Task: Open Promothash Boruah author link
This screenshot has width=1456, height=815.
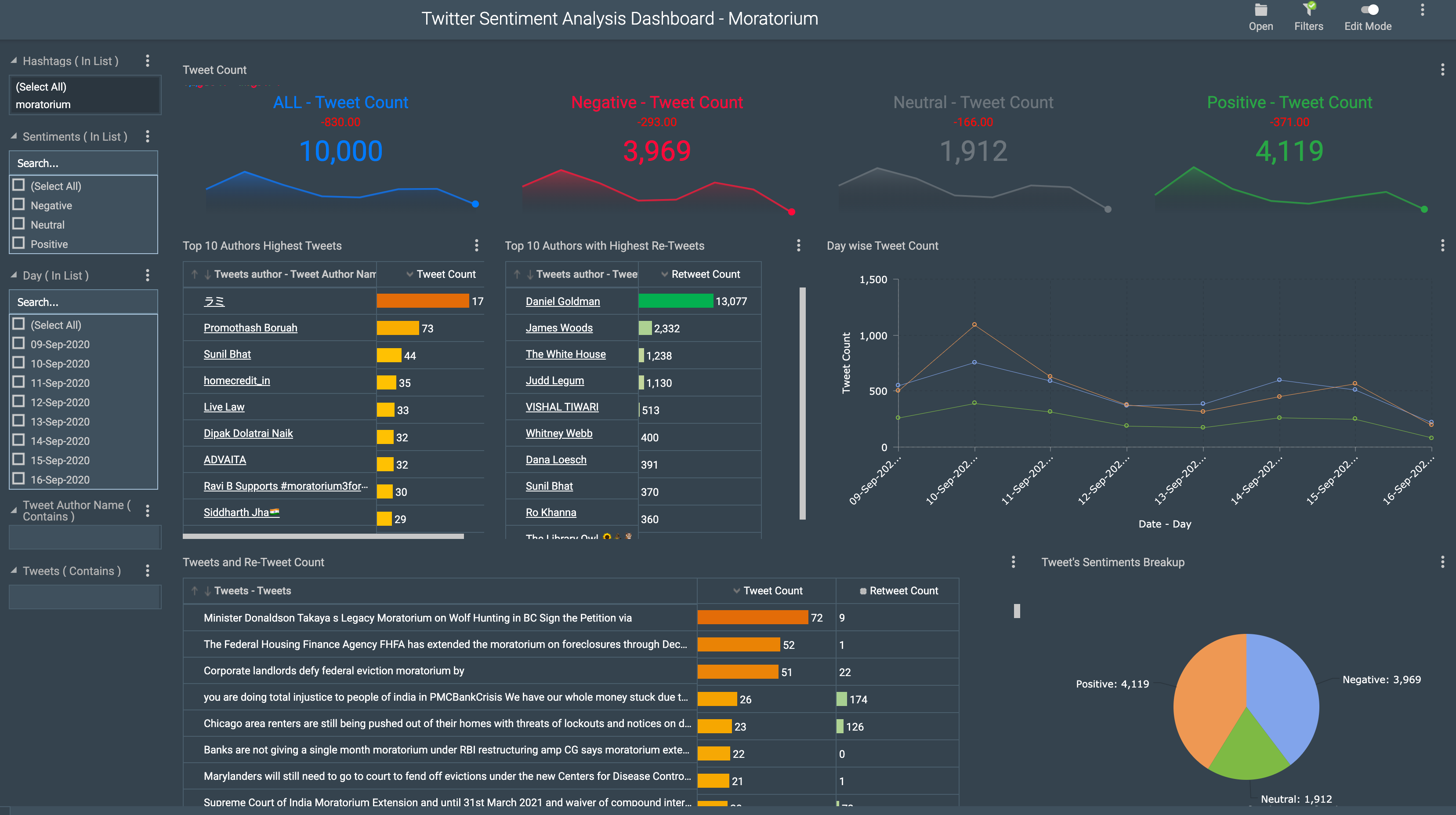Action: [x=250, y=328]
